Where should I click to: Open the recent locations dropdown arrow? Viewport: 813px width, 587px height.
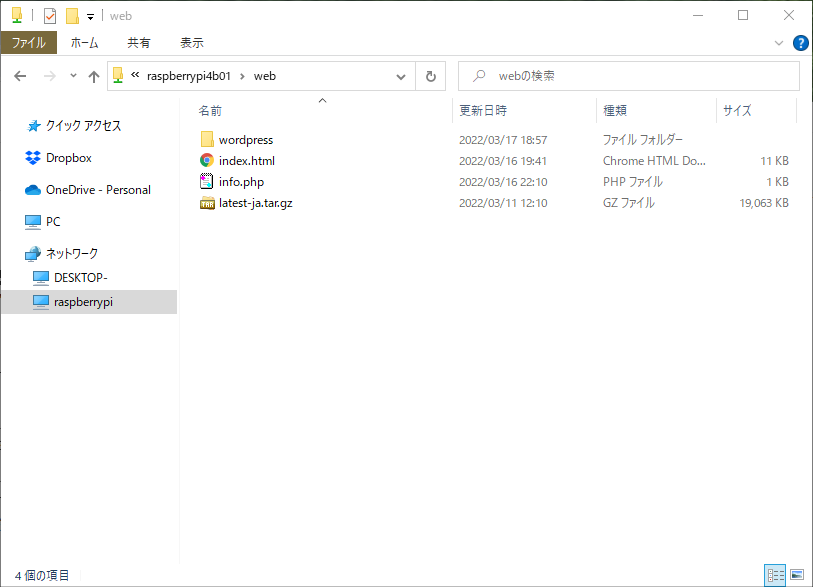[x=73, y=76]
